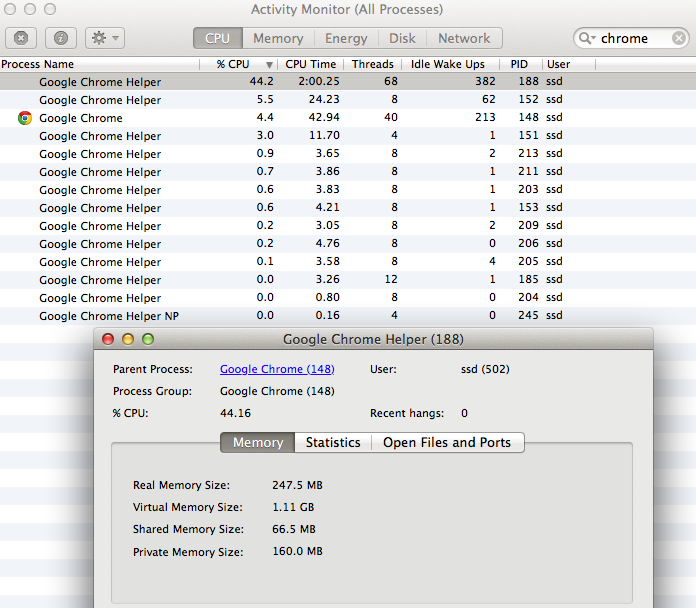696x608 pixels.
Task: Sort by Process Name column
Action: tap(100, 64)
